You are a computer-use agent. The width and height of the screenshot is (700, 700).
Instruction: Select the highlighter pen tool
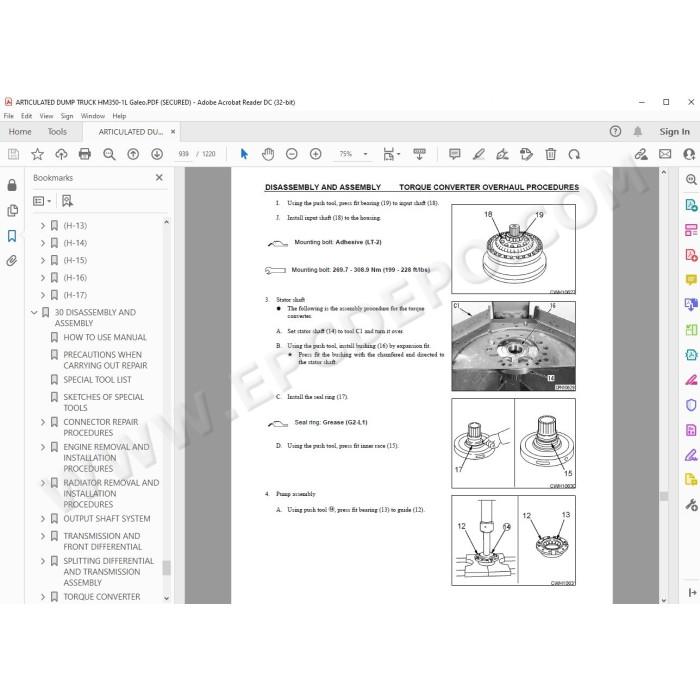pos(479,154)
